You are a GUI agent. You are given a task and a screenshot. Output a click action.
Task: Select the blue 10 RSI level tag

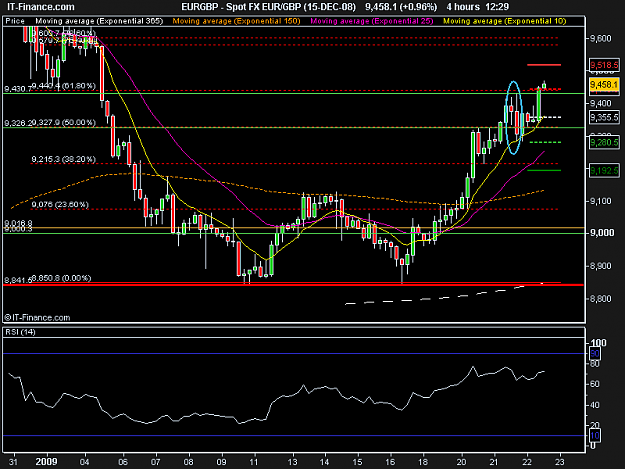point(595,435)
